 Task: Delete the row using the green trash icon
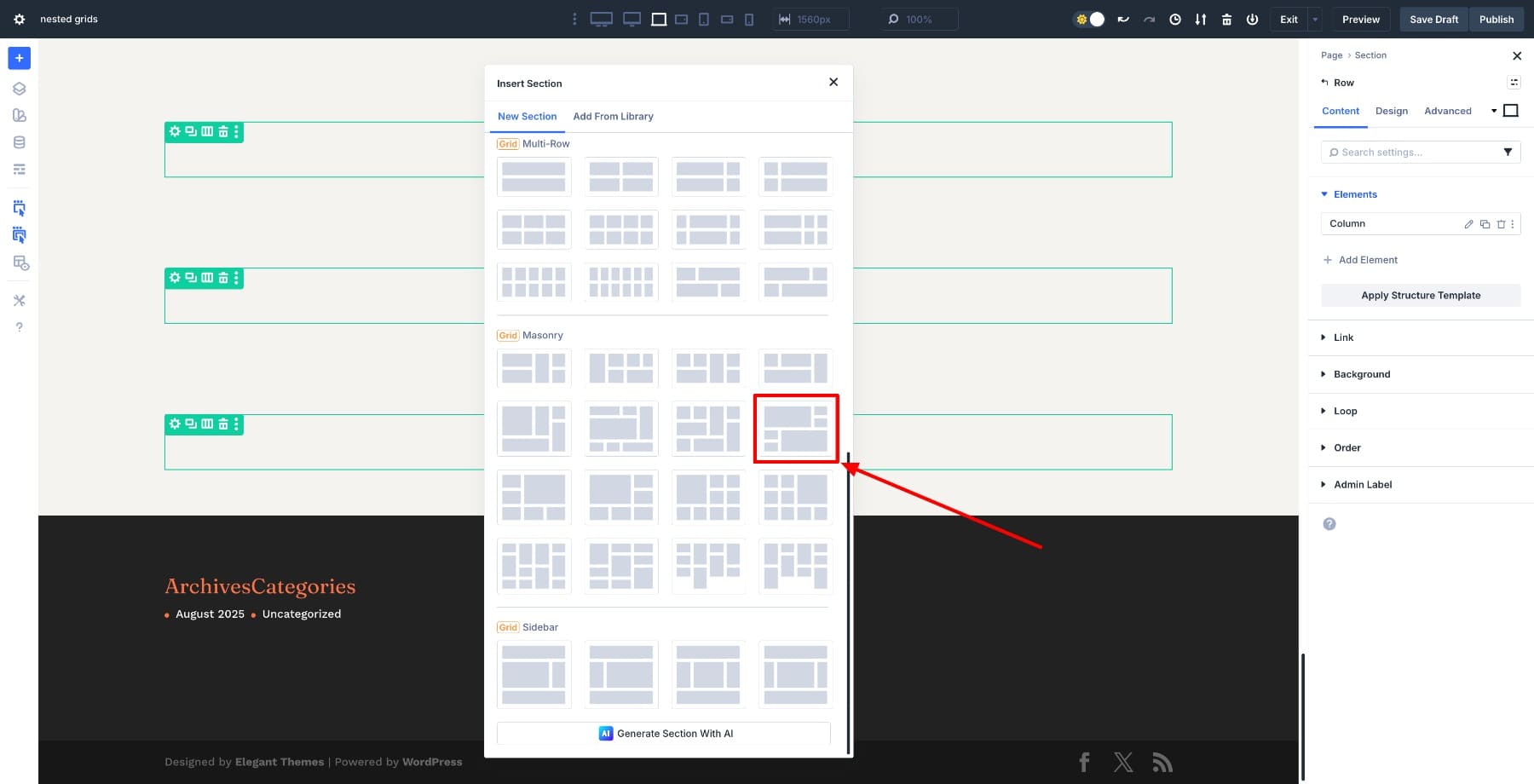click(x=223, y=132)
